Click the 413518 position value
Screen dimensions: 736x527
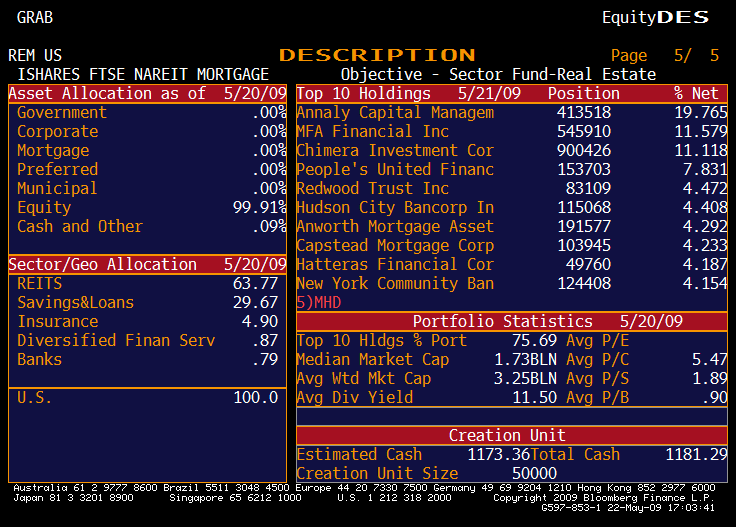pyautogui.click(x=584, y=113)
